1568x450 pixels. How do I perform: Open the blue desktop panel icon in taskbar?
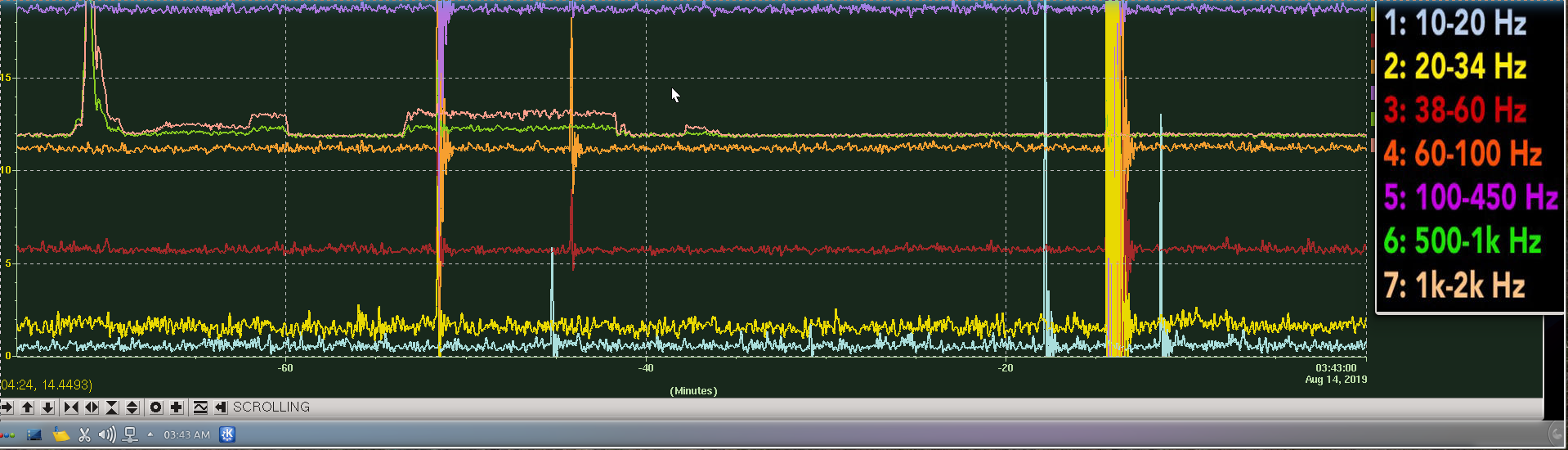[34, 434]
